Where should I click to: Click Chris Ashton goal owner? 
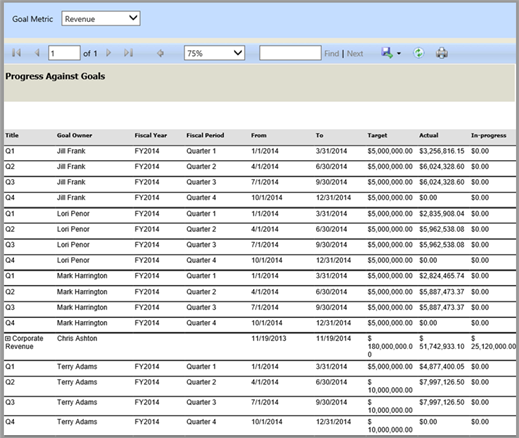[x=77, y=338]
